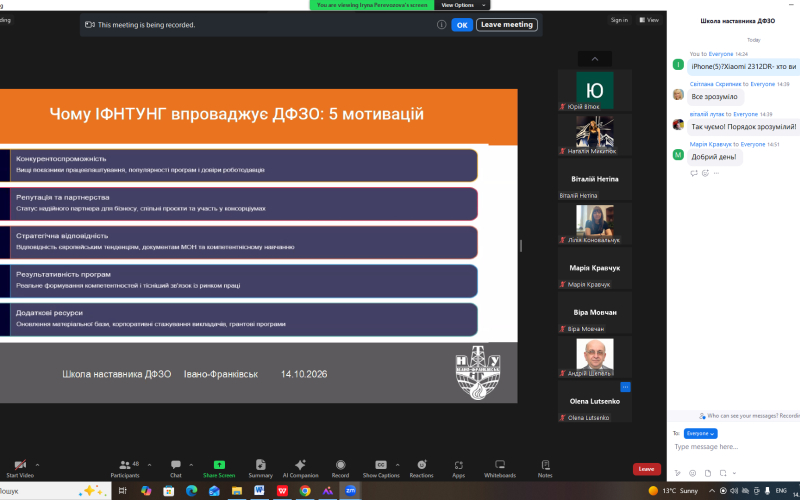Open the 13°C Sunny weather widget
This screenshot has width=800, height=500.
[x=672, y=491]
